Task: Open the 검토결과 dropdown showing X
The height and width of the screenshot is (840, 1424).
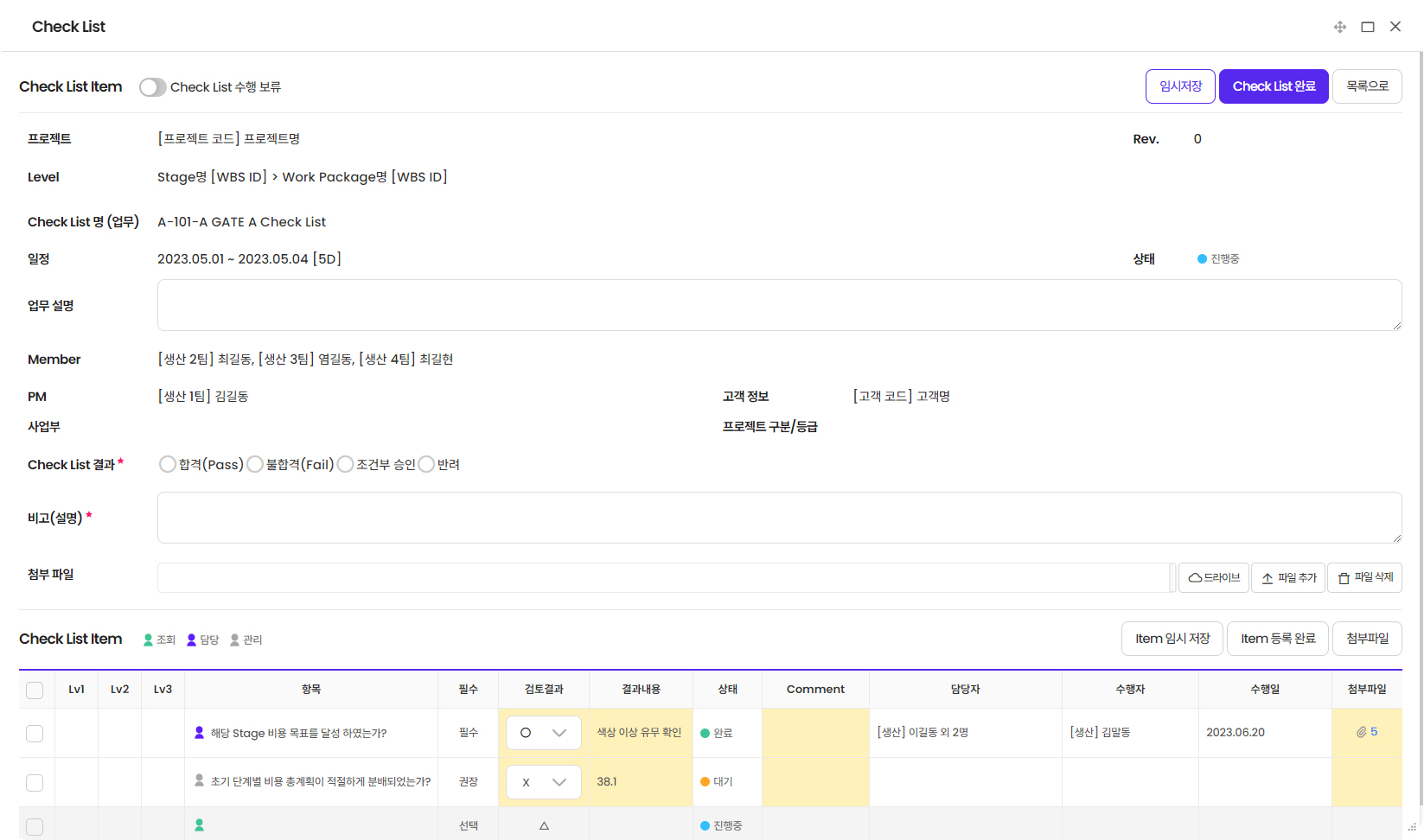Action: [x=544, y=782]
